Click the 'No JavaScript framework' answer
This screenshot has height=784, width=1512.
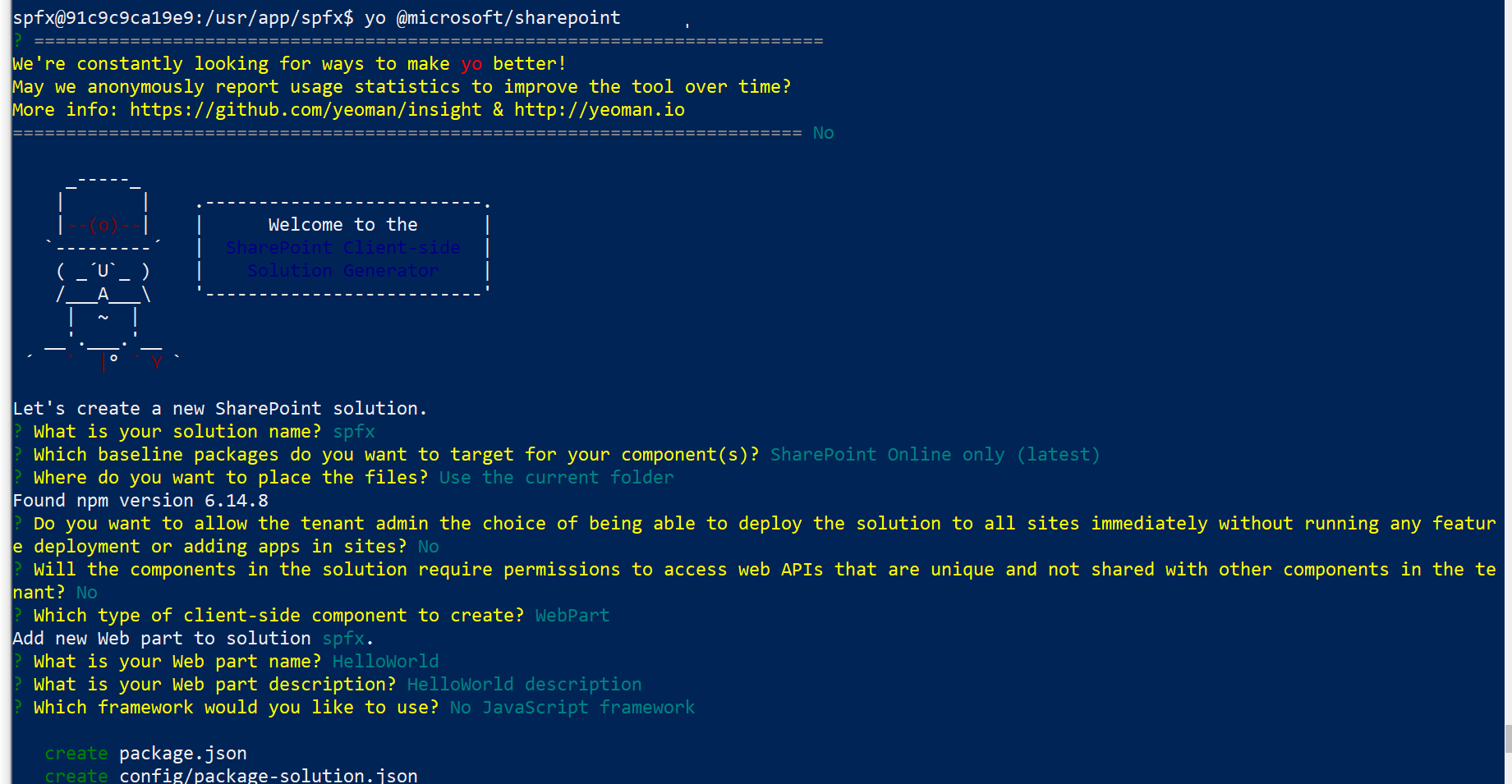click(x=572, y=708)
